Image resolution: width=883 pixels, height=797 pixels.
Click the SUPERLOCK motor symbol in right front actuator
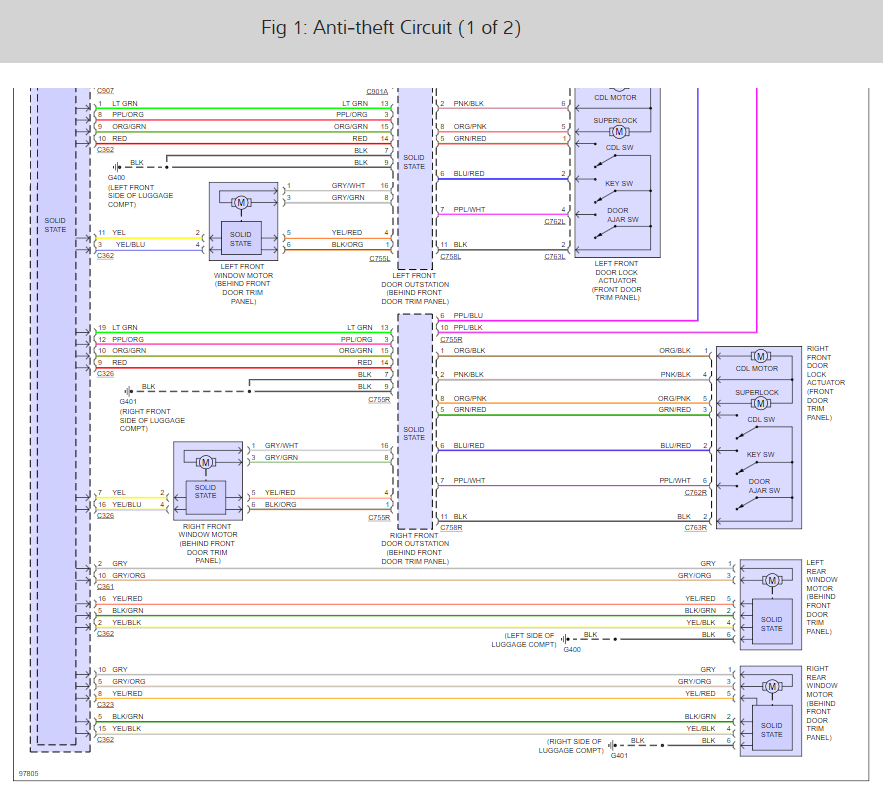coord(760,403)
